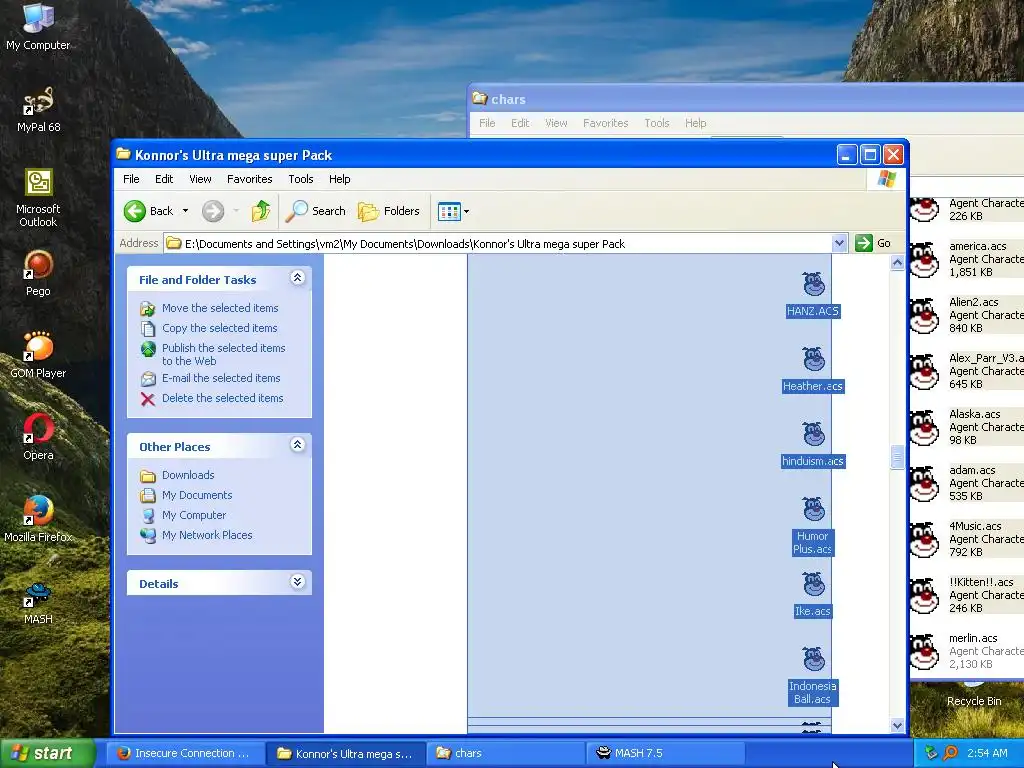Open the Views icon in toolbar
The width and height of the screenshot is (1024, 768).
(x=449, y=212)
